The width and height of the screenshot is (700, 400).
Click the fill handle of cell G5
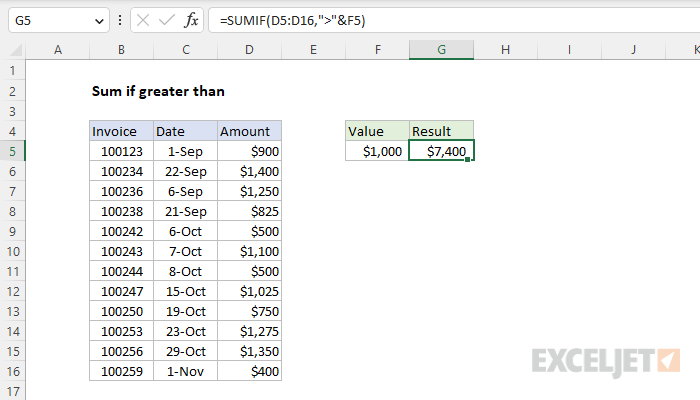pyautogui.click(x=467, y=159)
